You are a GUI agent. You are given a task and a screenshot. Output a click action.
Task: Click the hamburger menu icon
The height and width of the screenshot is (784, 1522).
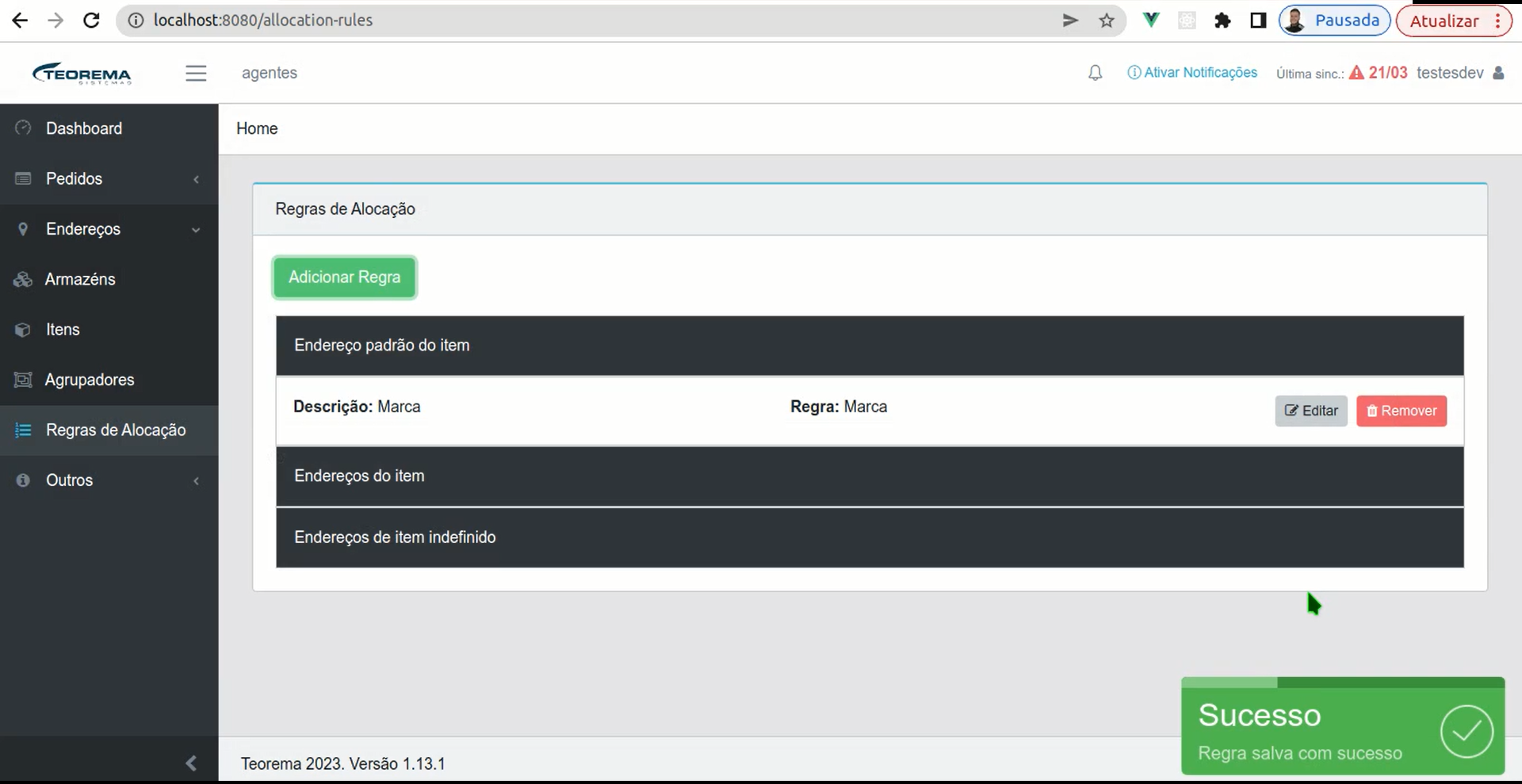pyautogui.click(x=196, y=73)
